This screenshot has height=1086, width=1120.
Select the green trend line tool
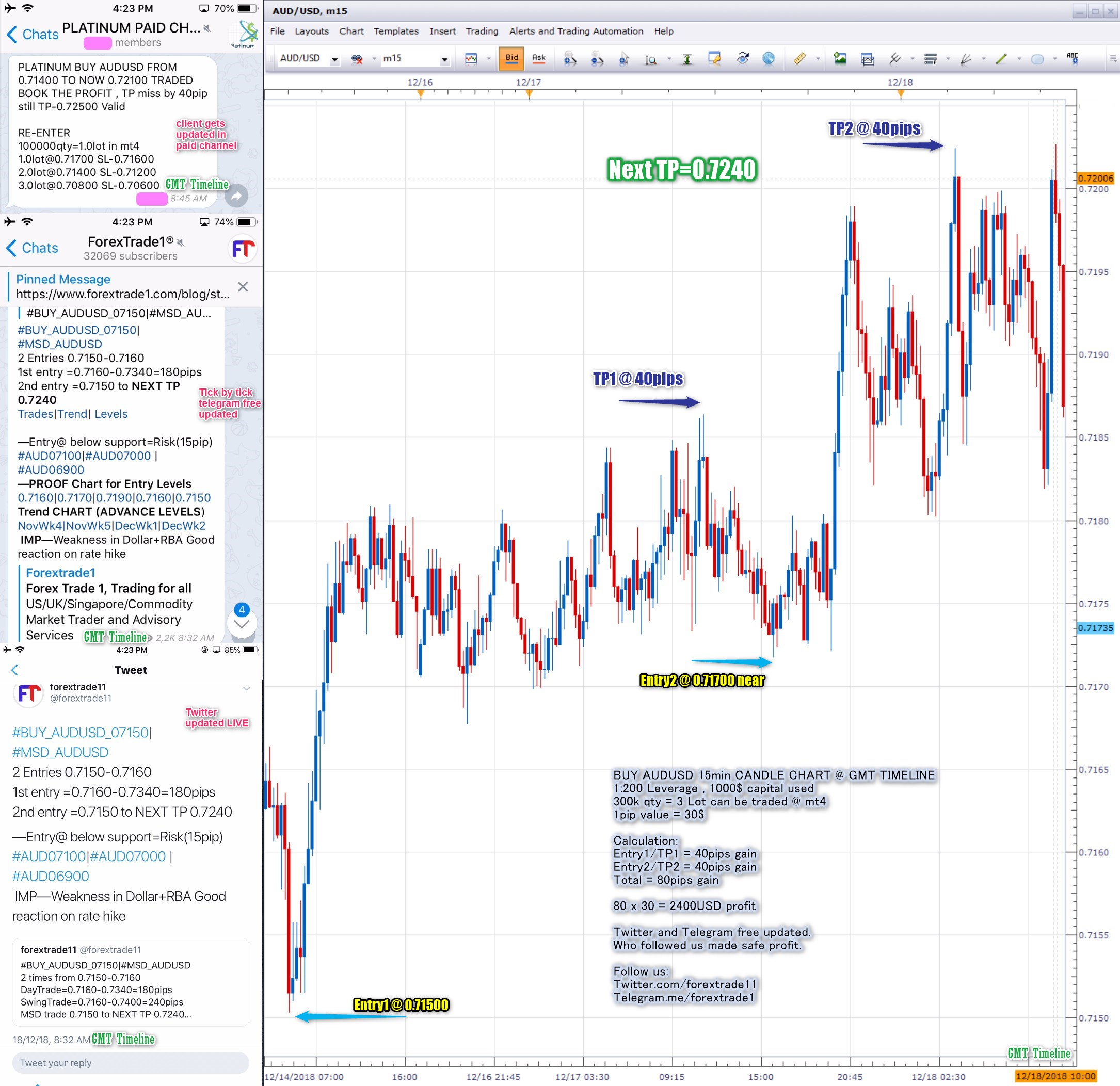point(1001,58)
